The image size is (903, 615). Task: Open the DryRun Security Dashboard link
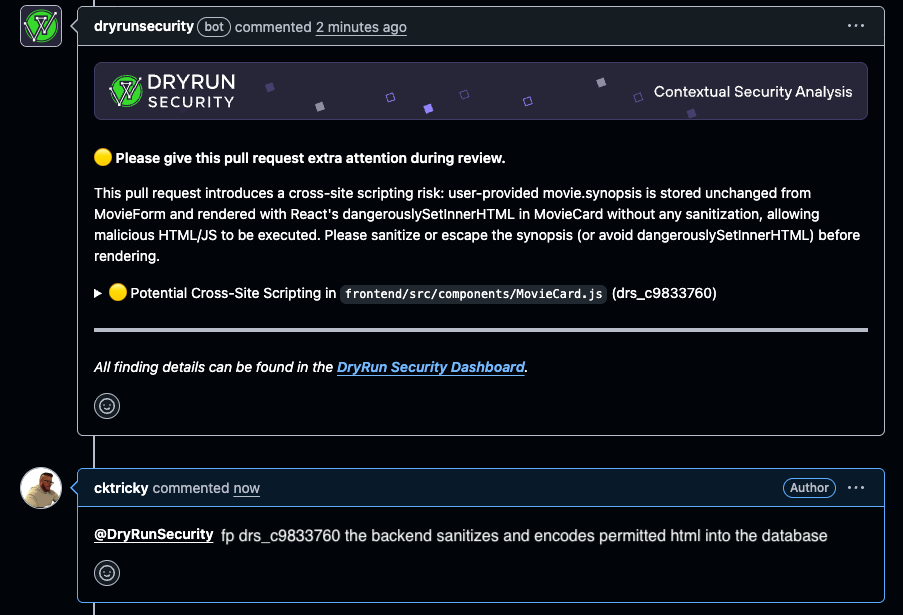click(431, 367)
